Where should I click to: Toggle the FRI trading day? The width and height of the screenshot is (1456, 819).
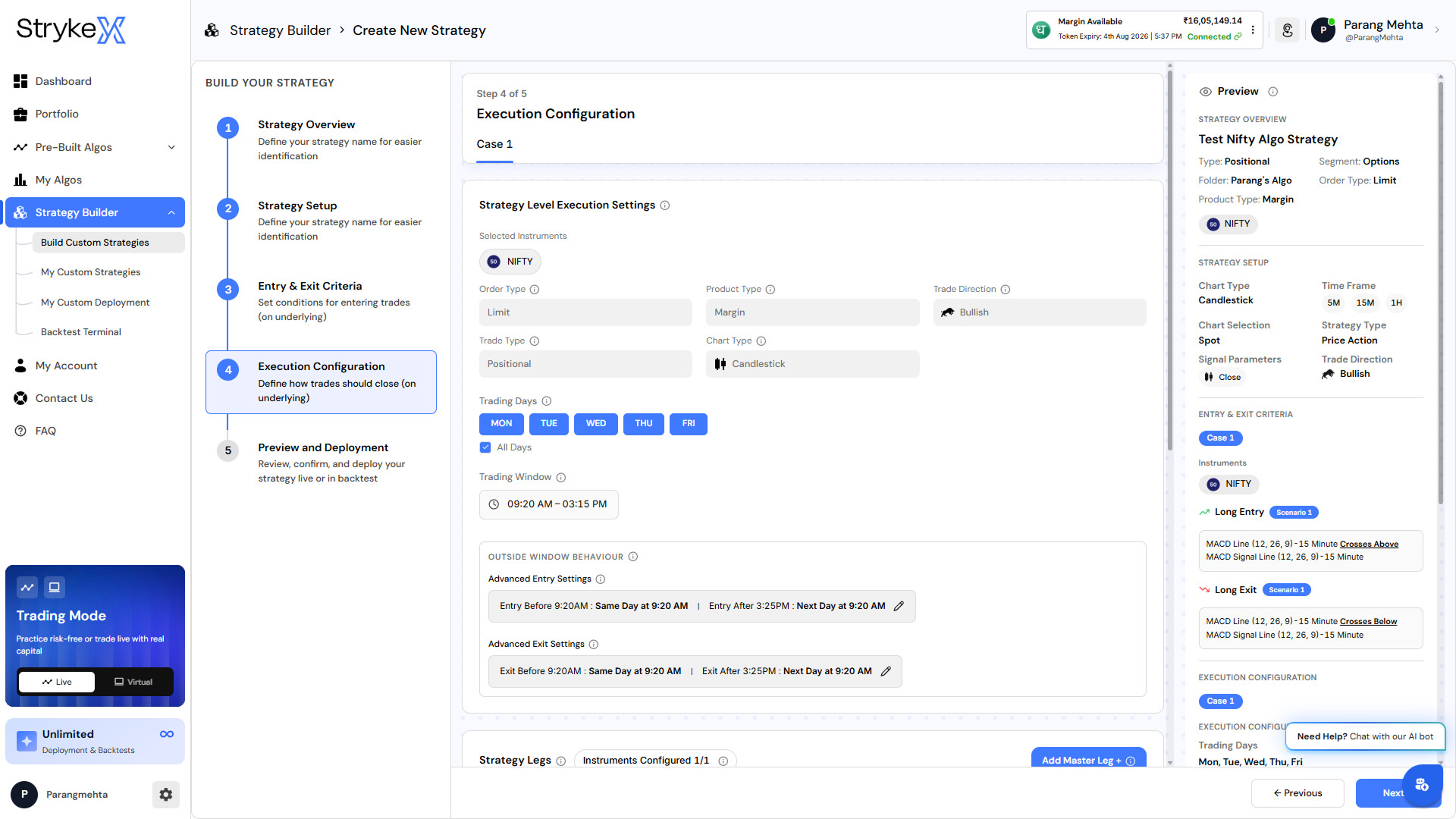coord(689,424)
